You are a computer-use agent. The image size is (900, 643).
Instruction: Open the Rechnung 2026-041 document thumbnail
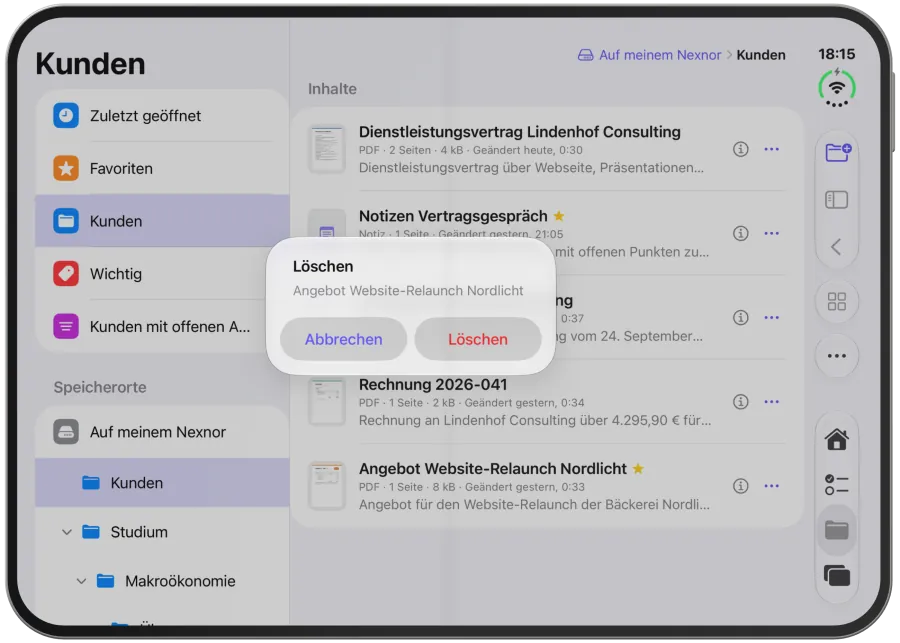(327, 402)
